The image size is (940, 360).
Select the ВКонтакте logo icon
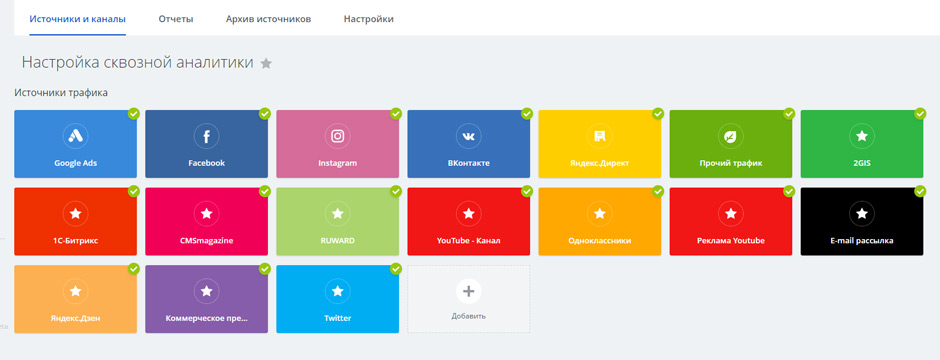(469, 137)
